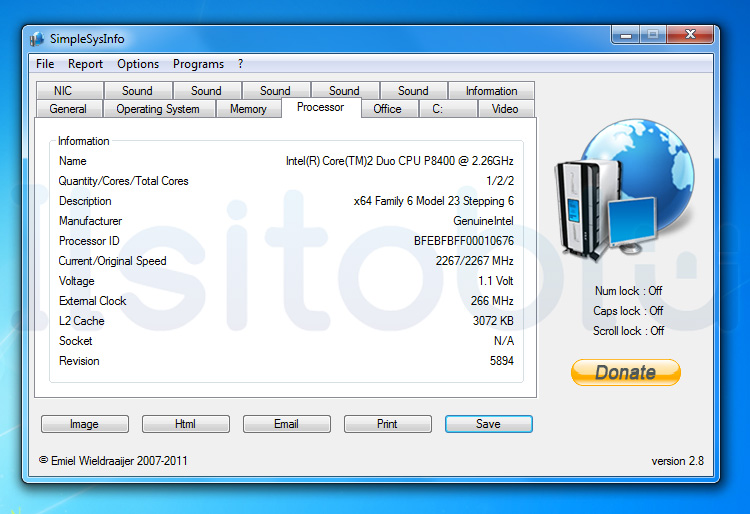The width and height of the screenshot is (750, 514).
Task: Click the SimpleSysInfo title bar app icon
Action: click(37, 39)
